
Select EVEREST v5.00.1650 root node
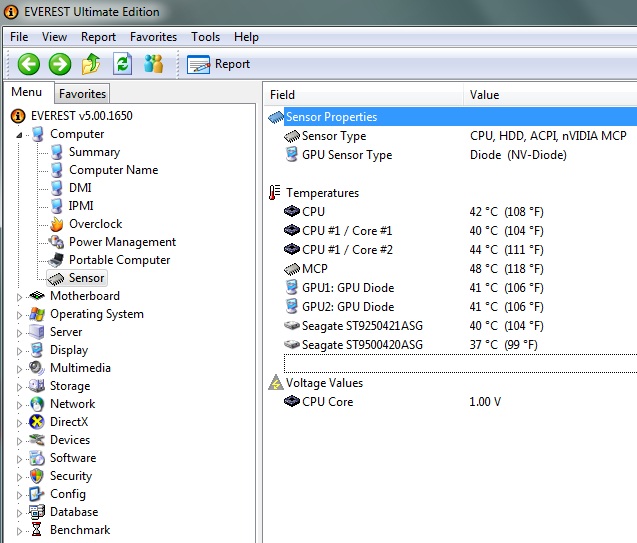click(82, 116)
